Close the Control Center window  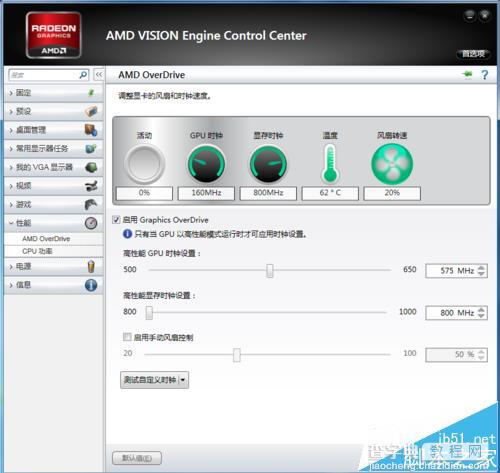[x=485, y=15]
